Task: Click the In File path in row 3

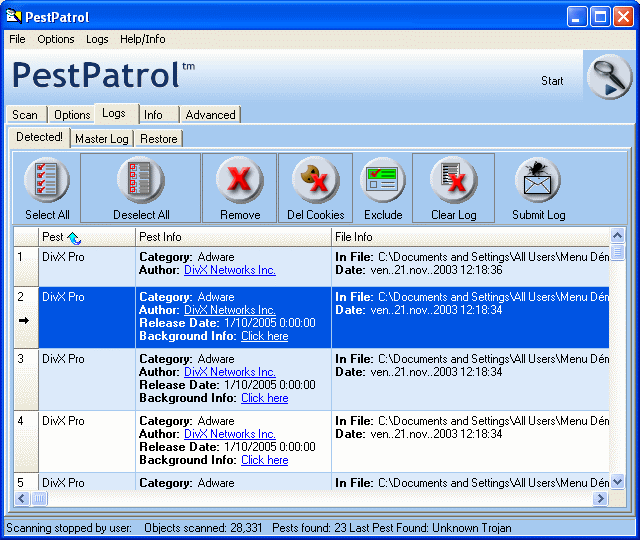Action: (x=493, y=359)
